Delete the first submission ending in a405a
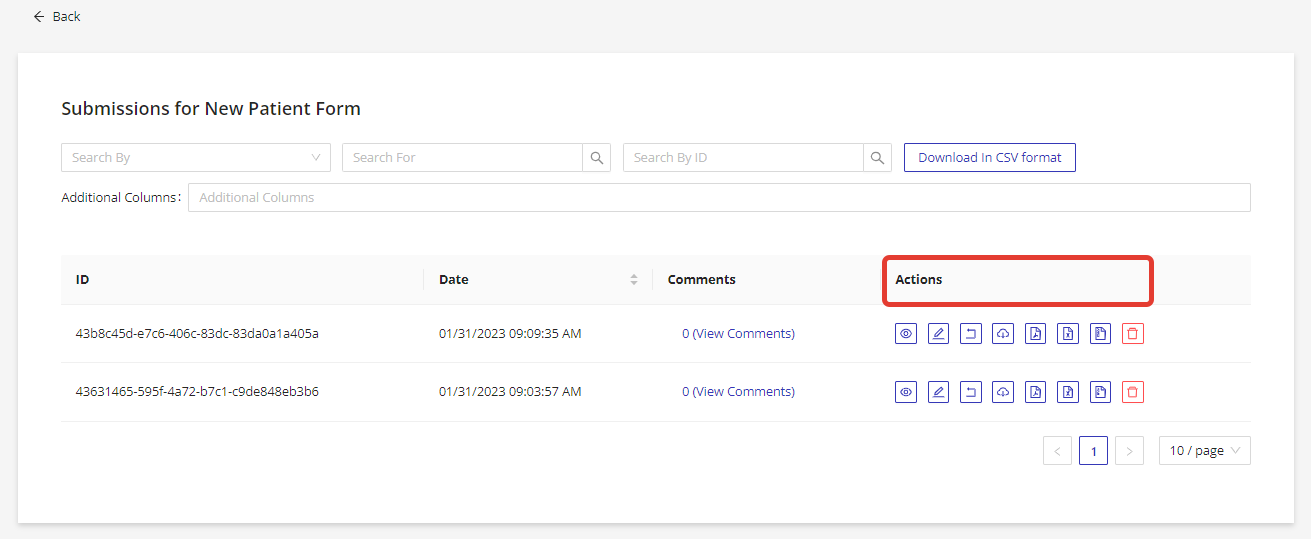The image size is (1311, 539). click(1132, 334)
